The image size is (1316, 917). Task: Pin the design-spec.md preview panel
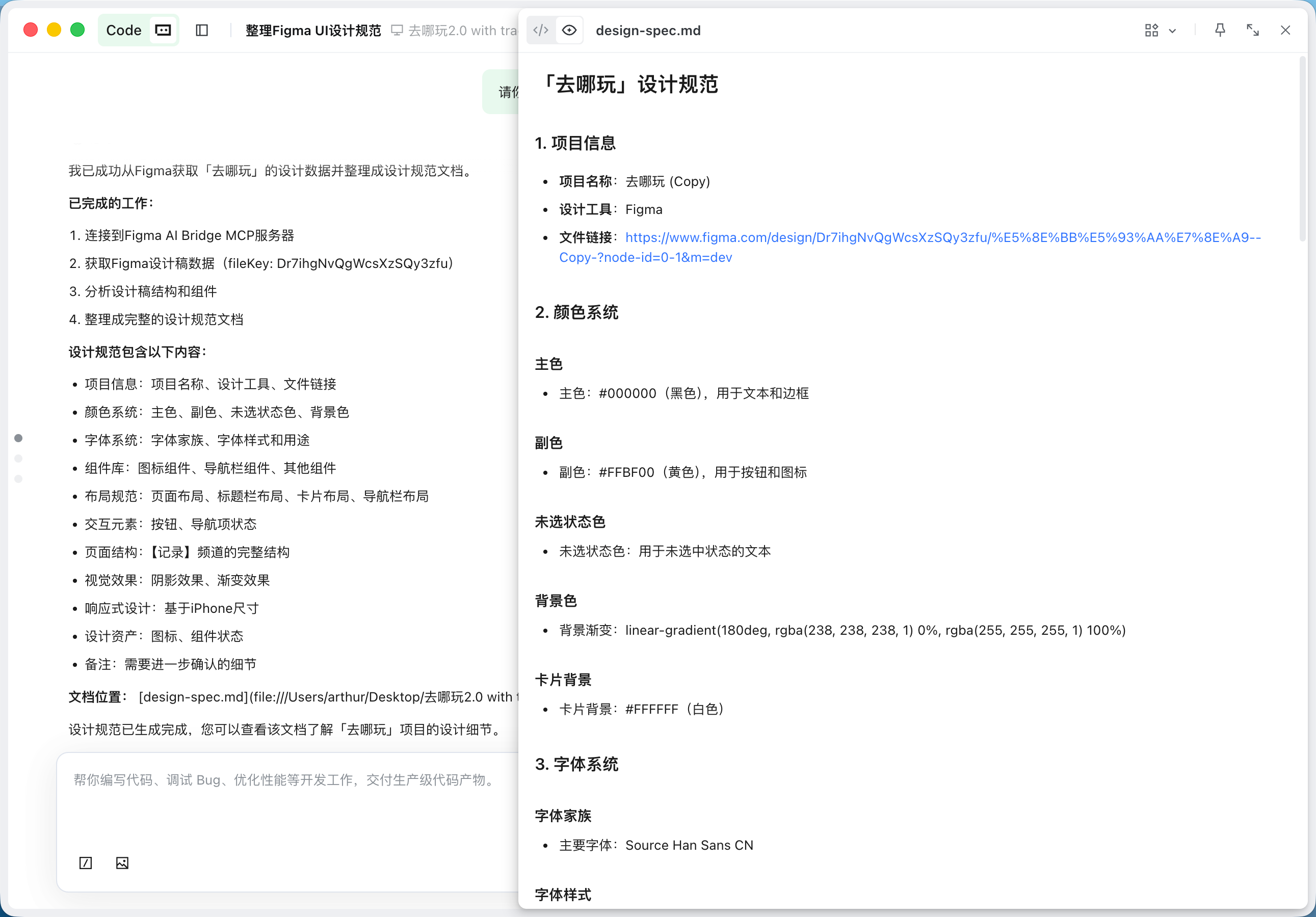click(1220, 31)
